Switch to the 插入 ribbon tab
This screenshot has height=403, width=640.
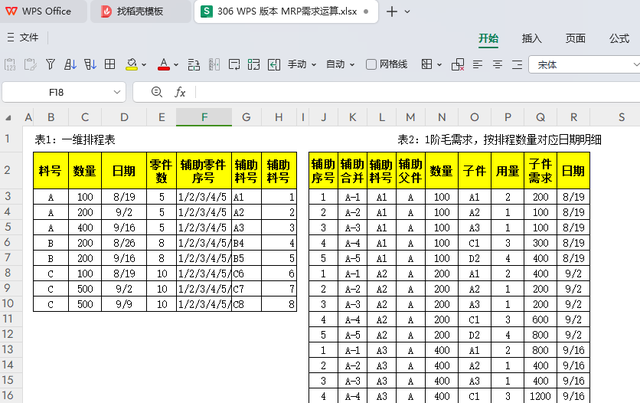pyautogui.click(x=531, y=38)
